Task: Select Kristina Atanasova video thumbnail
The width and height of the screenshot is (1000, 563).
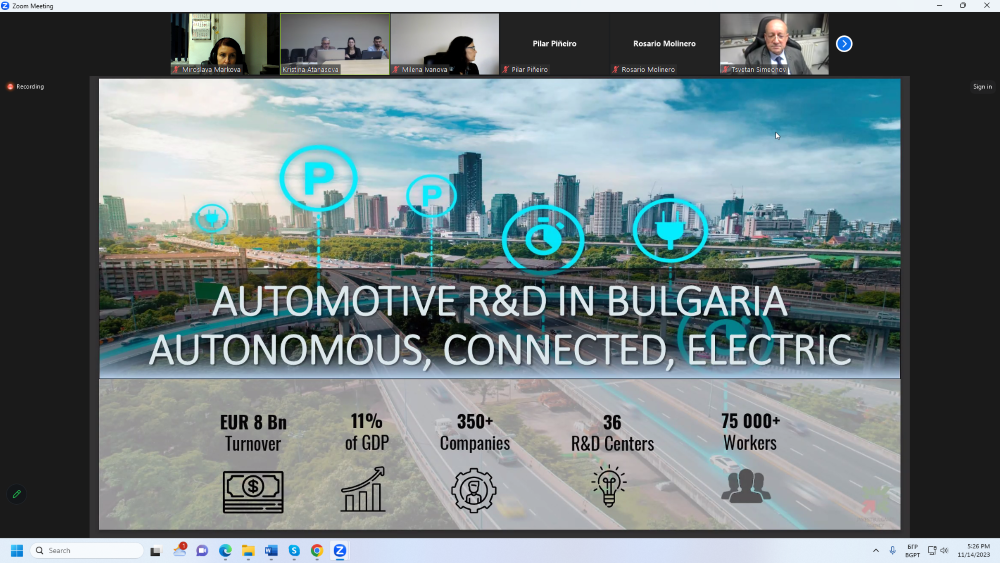Action: tap(335, 44)
